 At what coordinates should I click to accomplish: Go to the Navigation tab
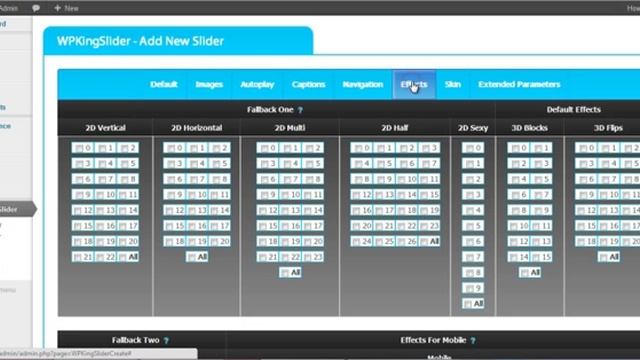[362, 84]
